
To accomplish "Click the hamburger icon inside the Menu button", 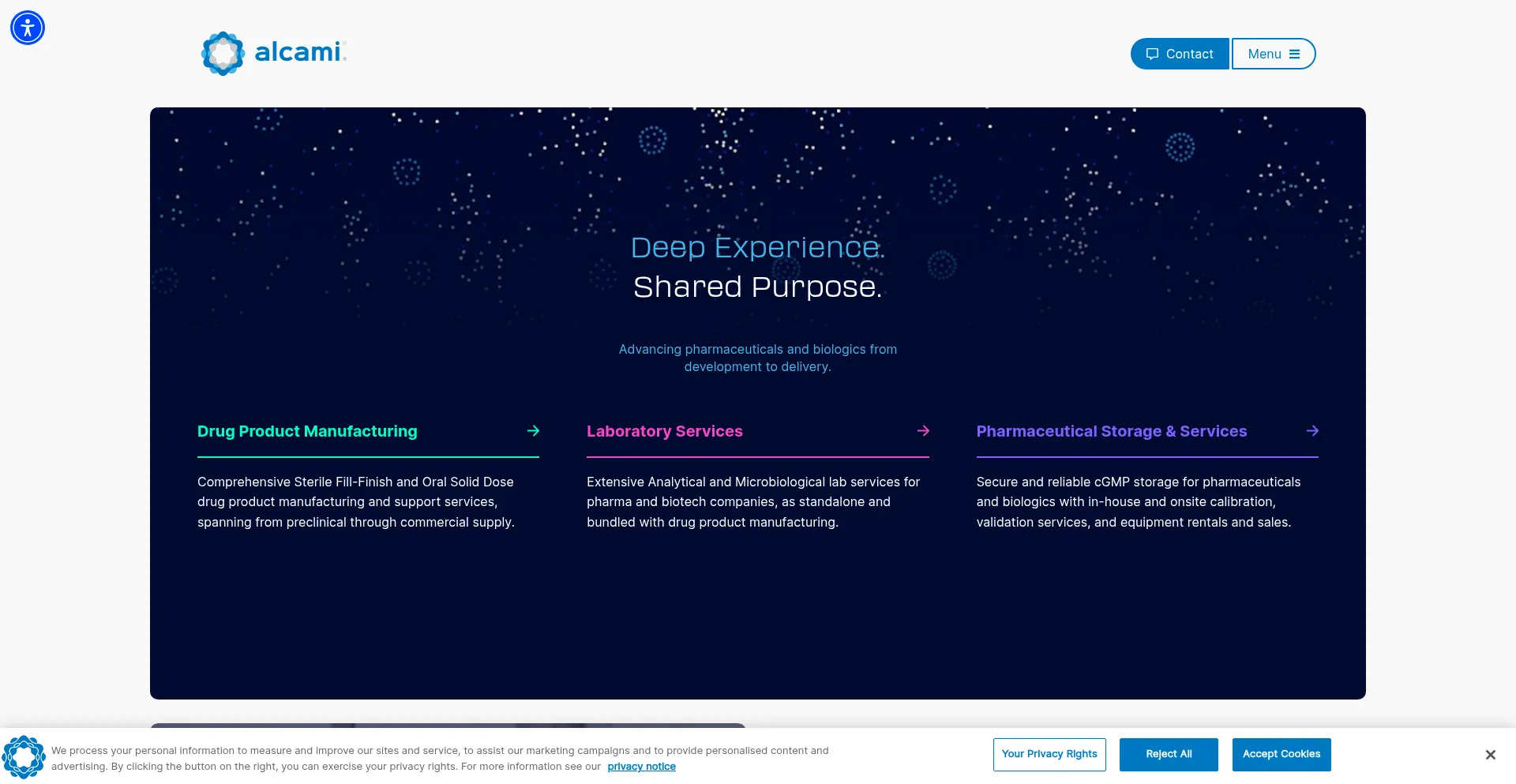I will [1294, 54].
